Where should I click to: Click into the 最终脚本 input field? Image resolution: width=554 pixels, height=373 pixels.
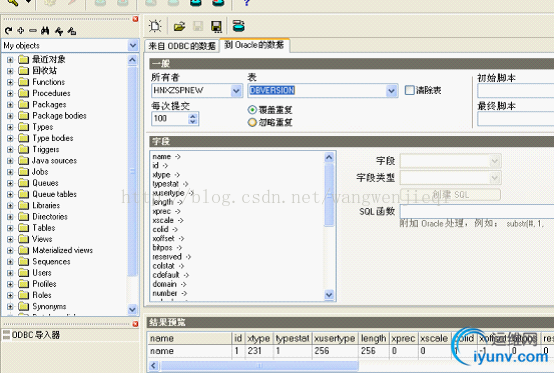[516, 119]
